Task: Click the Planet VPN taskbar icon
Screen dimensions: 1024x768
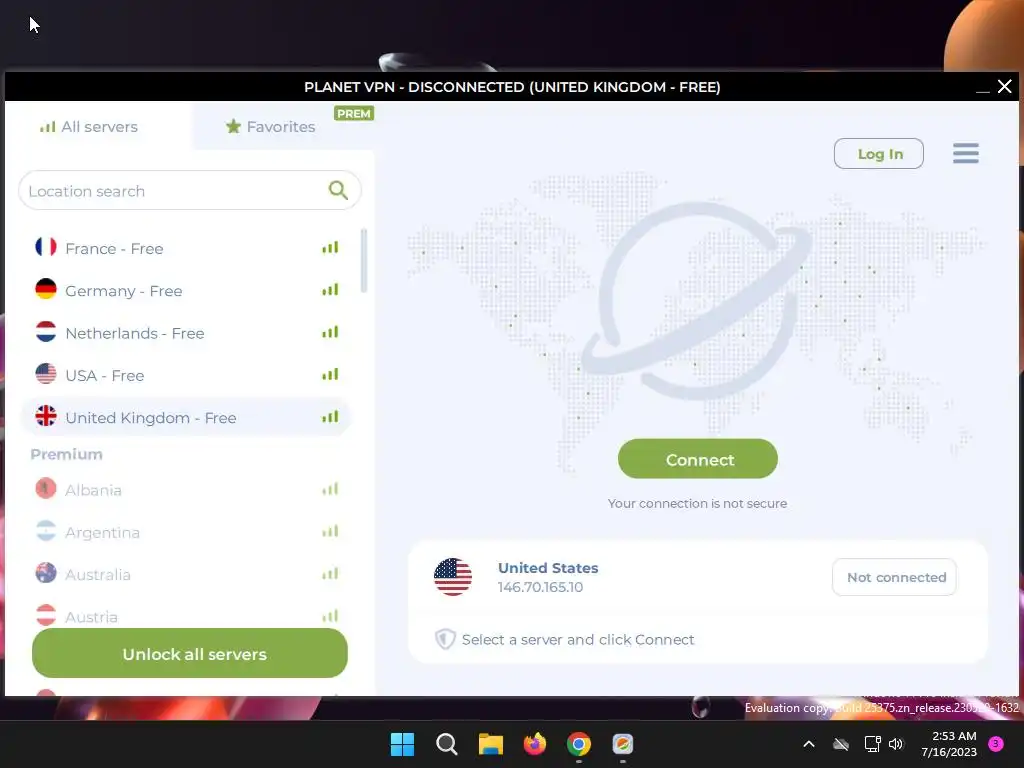Action: pos(622,744)
